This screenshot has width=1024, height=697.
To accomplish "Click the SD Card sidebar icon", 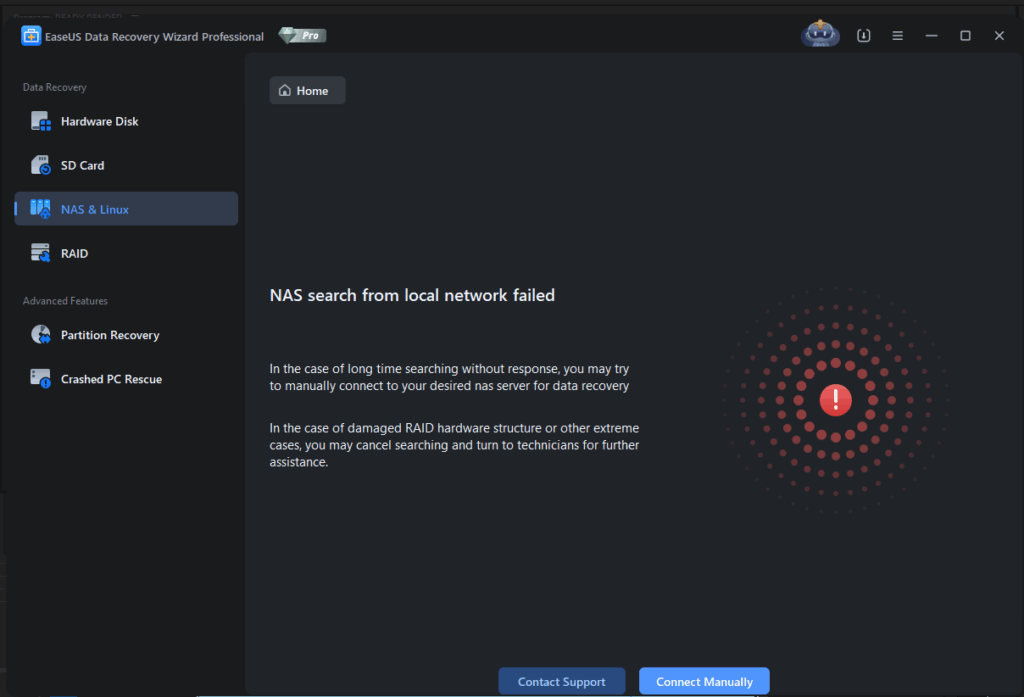I will coord(40,165).
